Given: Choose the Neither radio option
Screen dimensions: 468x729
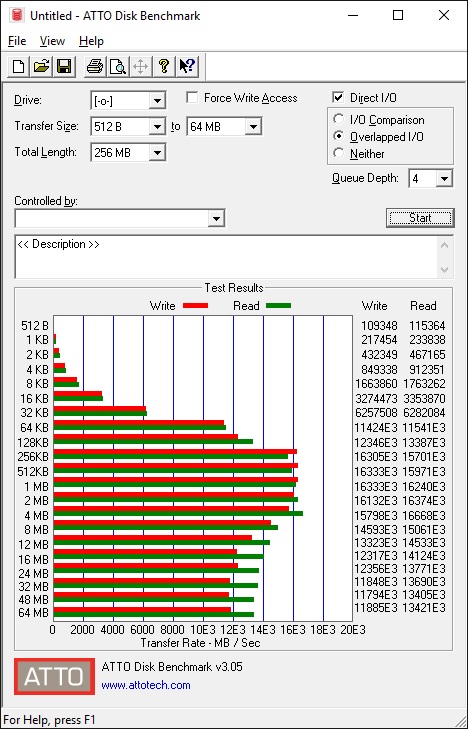Looking at the screenshot, I should click(339, 153).
